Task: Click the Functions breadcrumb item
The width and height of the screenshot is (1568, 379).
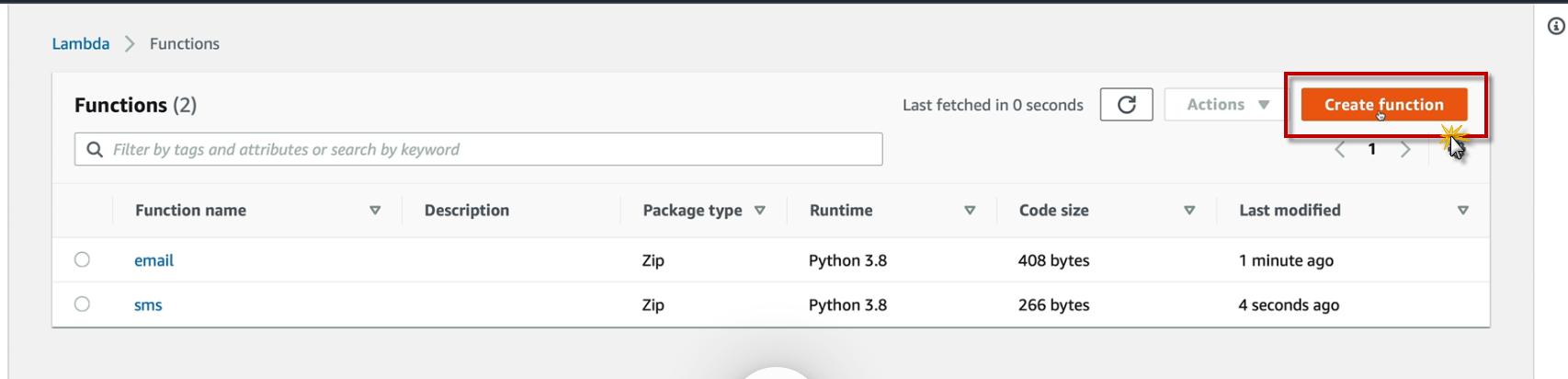Action: click(185, 44)
